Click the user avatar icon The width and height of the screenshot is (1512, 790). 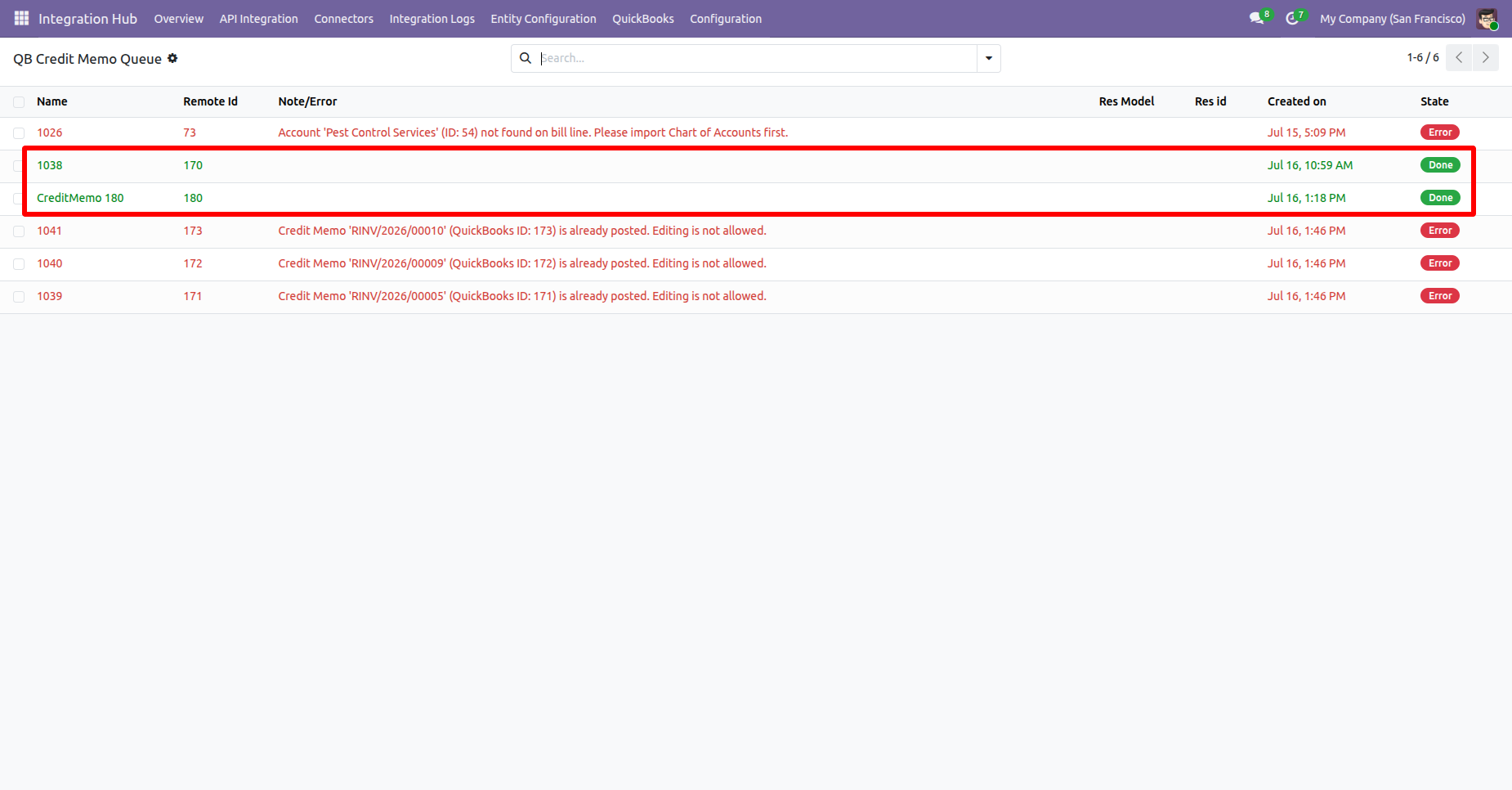[1487, 18]
